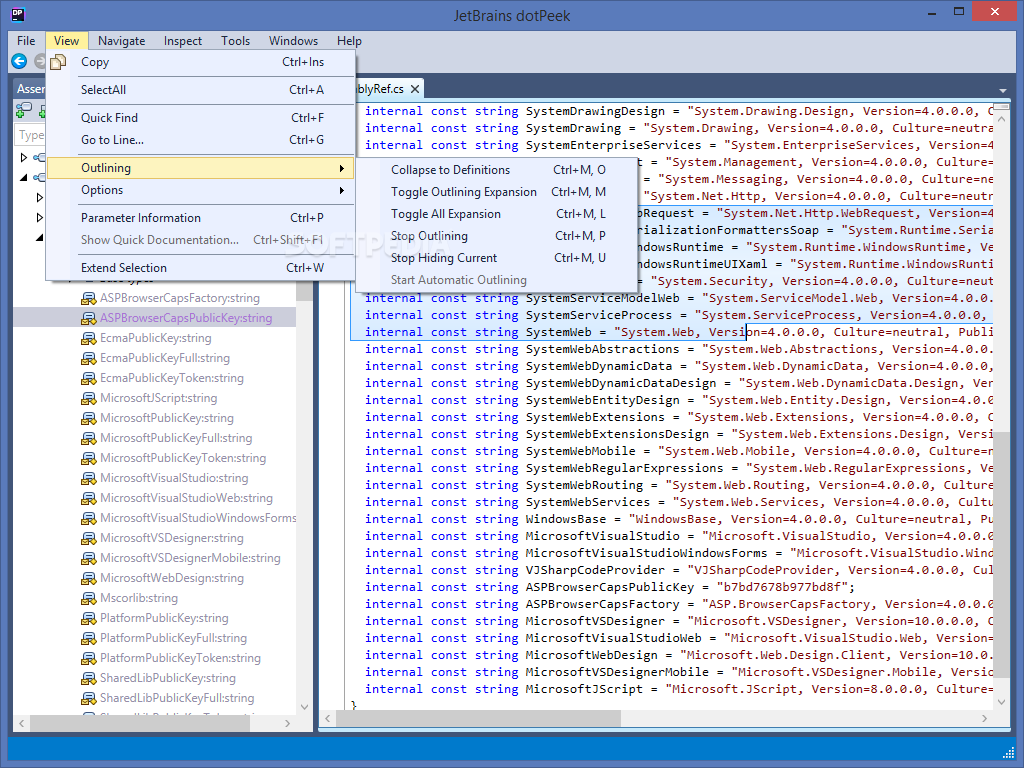The width and height of the screenshot is (1024, 768).
Task: Choose Go to Line... menu entry
Action: [x=201, y=140]
